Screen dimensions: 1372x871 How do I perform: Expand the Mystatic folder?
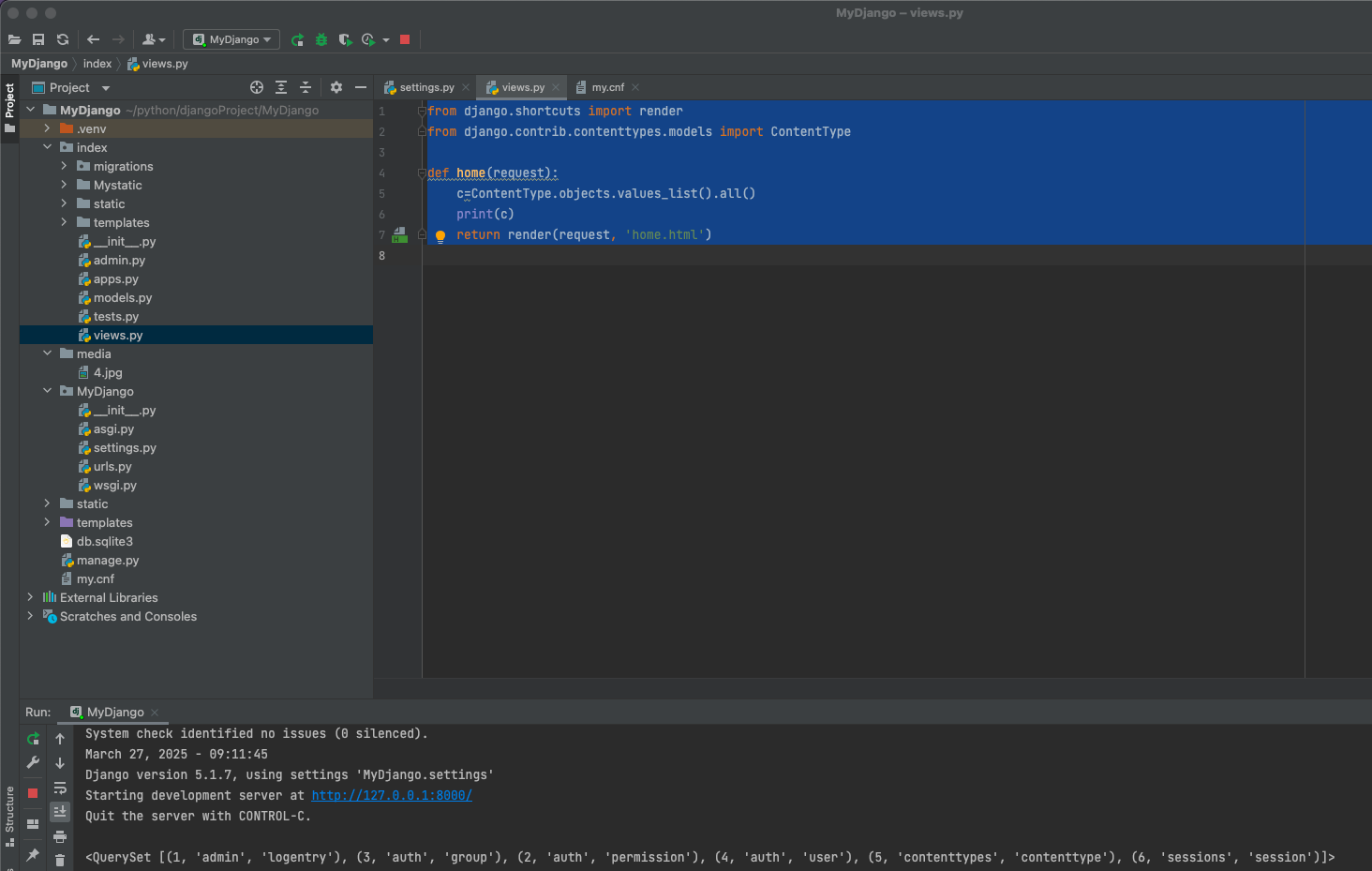pos(65,185)
